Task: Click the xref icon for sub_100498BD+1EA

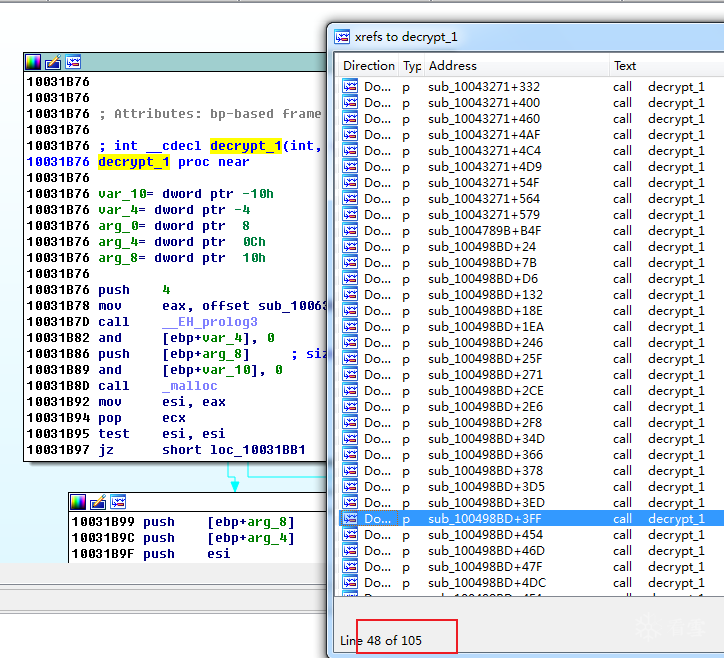Action: 350,326
